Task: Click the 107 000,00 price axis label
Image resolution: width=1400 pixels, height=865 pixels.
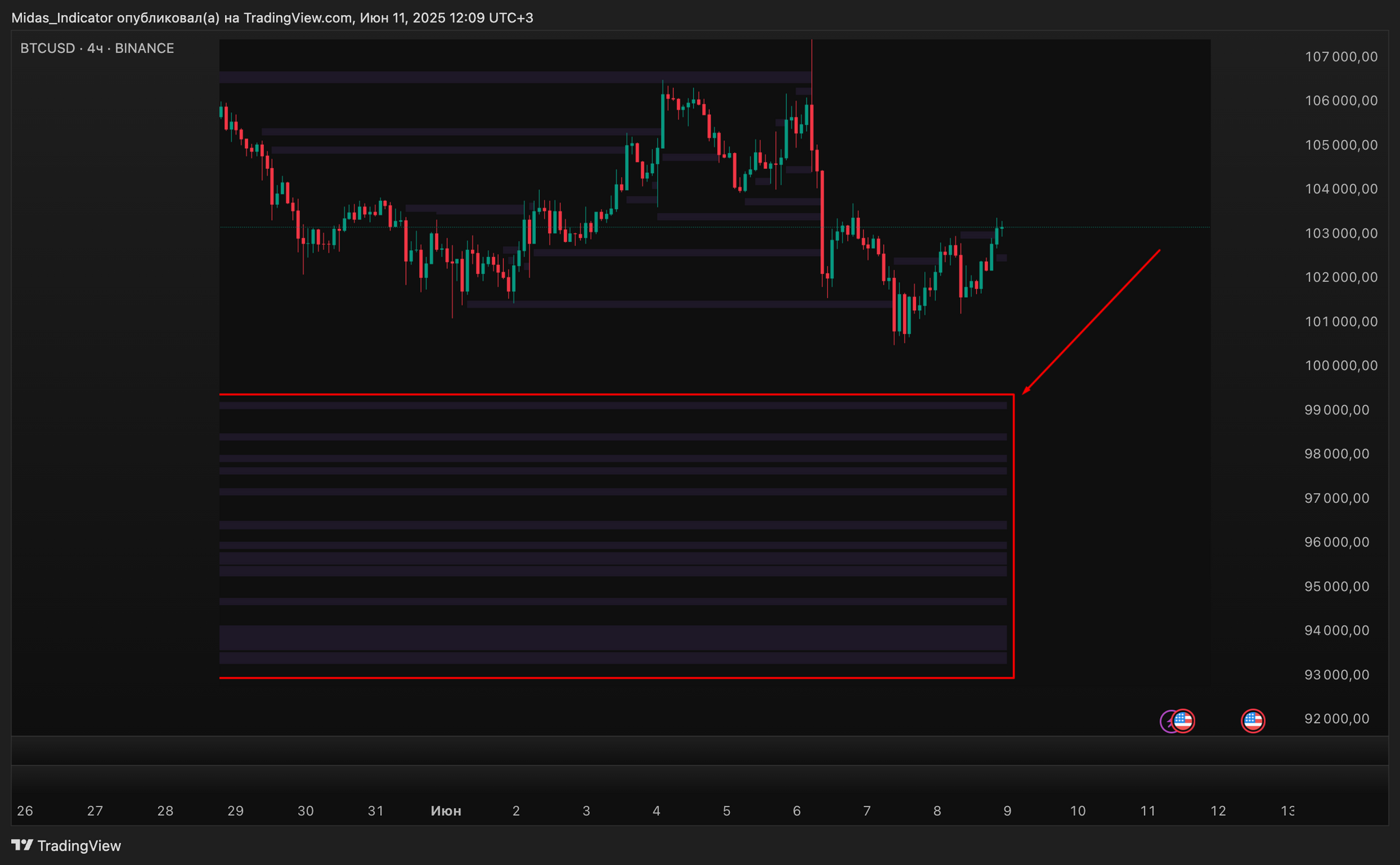Action: click(1341, 57)
